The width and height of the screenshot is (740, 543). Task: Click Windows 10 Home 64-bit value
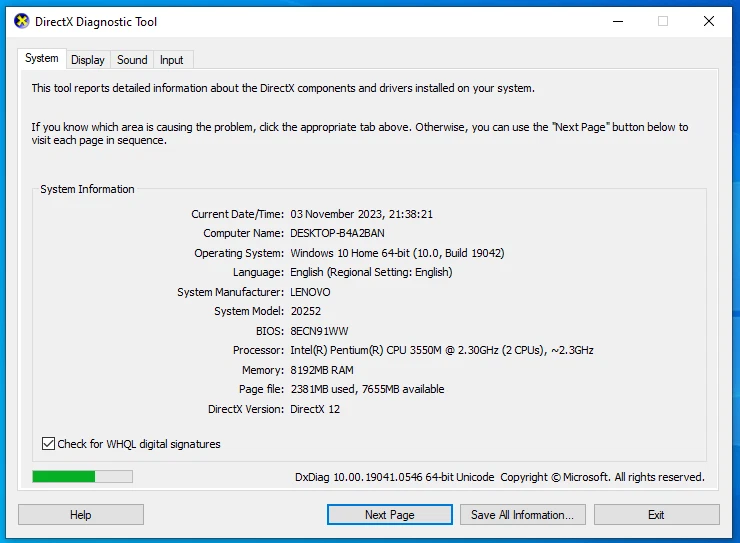pyautogui.click(x=397, y=253)
